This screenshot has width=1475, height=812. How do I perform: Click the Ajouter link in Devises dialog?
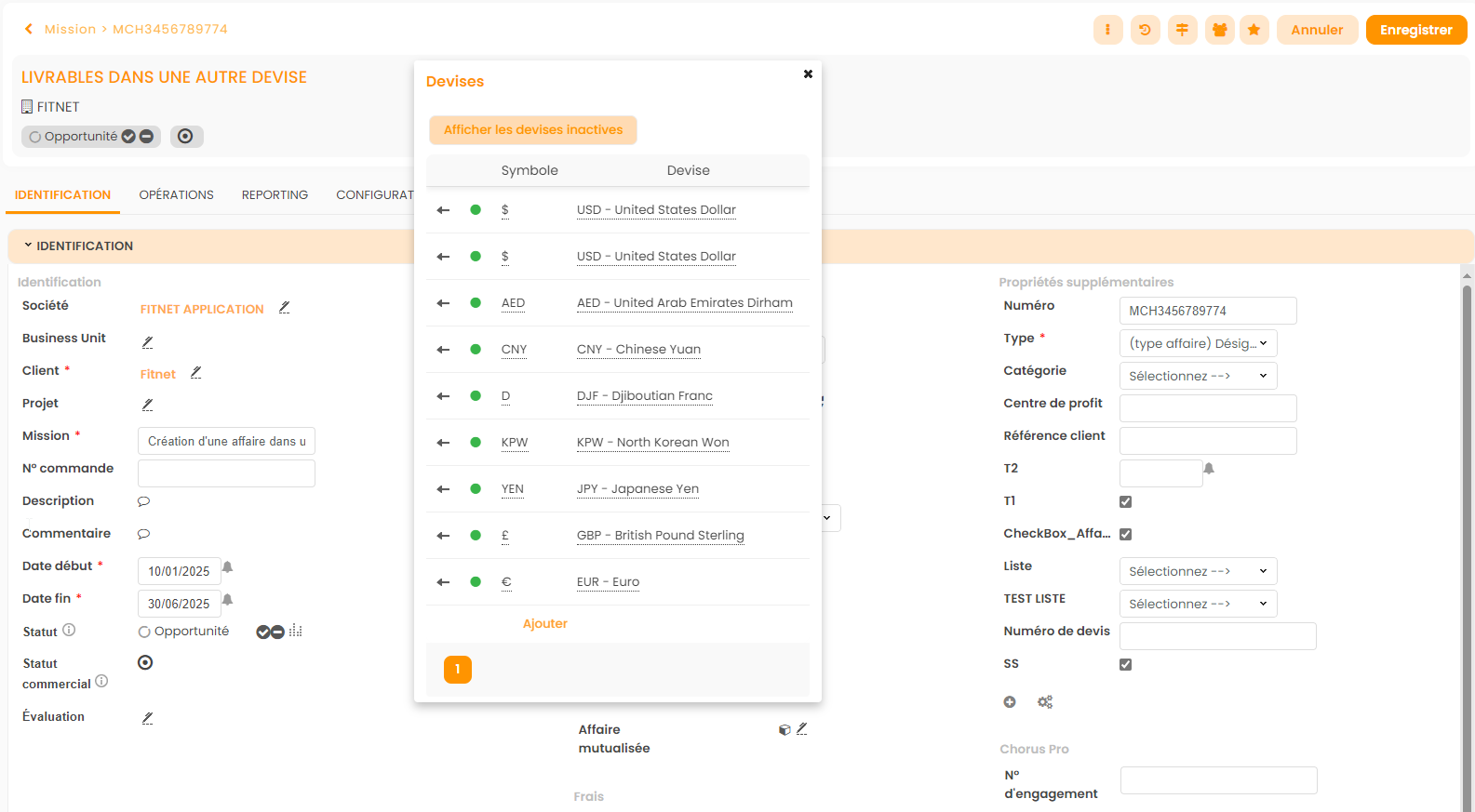[544, 624]
